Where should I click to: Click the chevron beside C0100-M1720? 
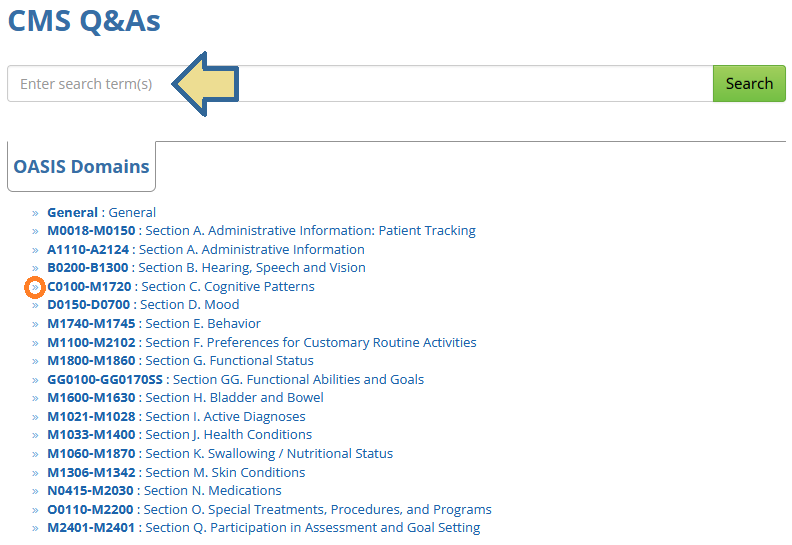tap(35, 287)
